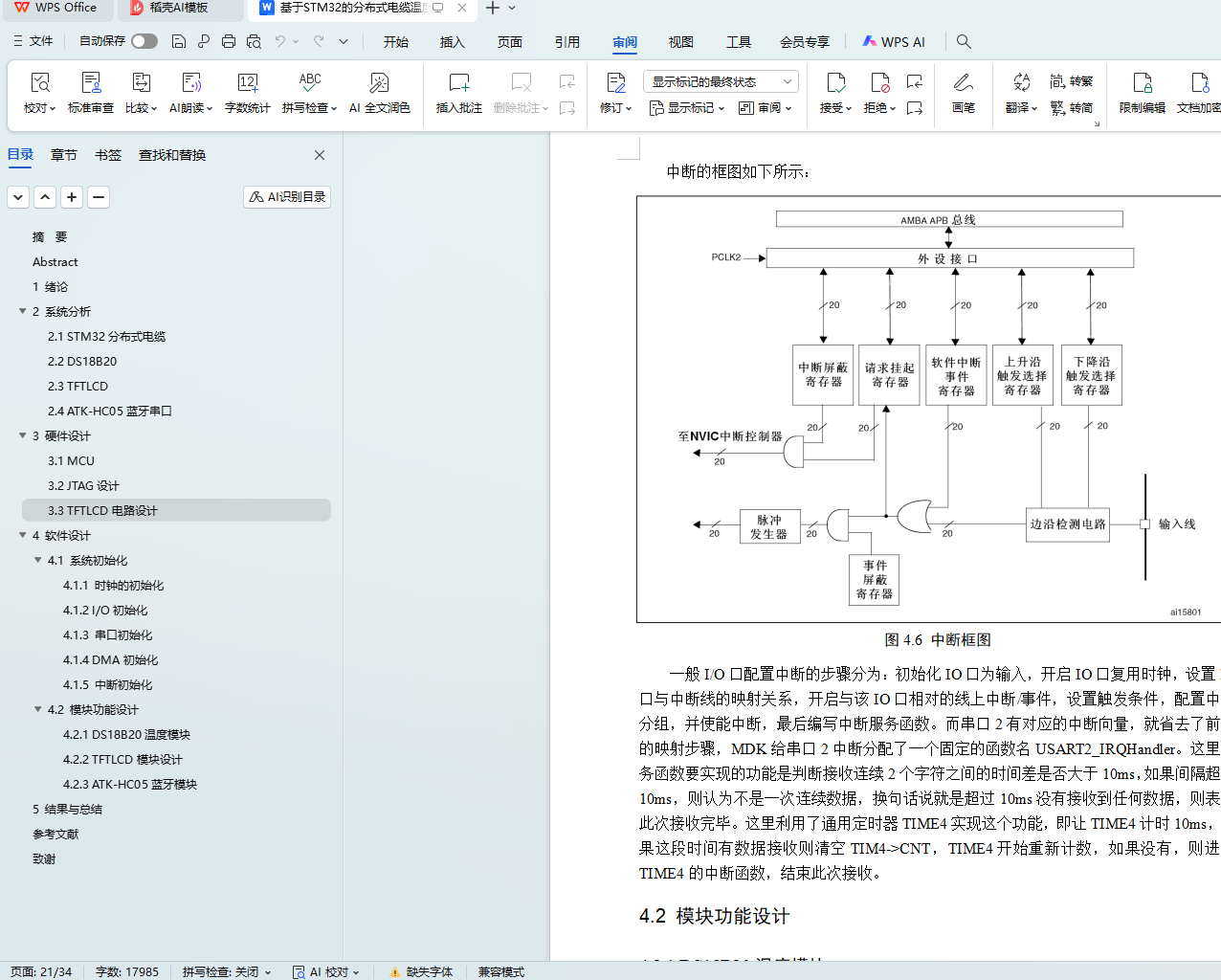Click the print icon in quick toolbar
The height and width of the screenshot is (980, 1221).
[x=229, y=41]
